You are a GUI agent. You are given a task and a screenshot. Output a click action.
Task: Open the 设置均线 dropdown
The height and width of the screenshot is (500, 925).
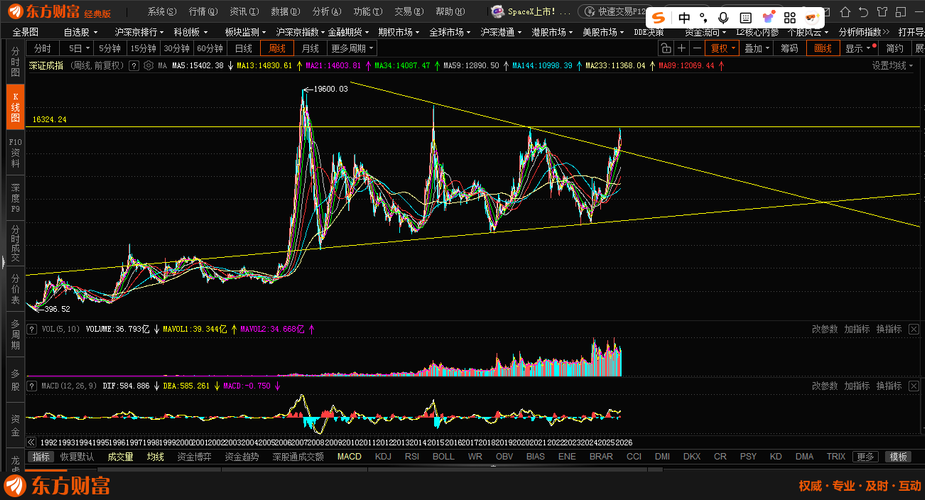click(893, 65)
